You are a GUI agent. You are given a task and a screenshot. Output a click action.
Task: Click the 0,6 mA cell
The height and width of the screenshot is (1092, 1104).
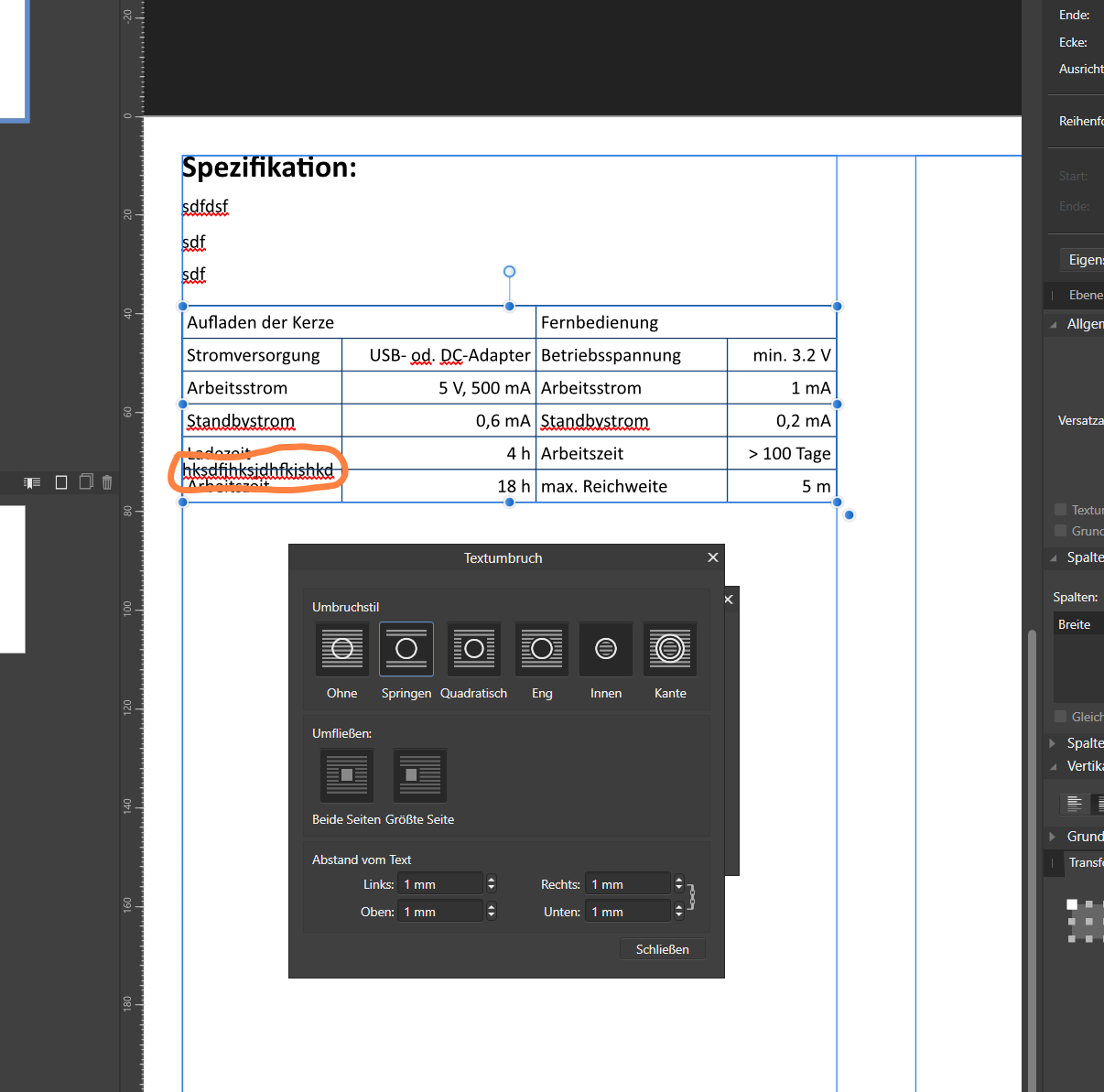[x=438, y=421]
